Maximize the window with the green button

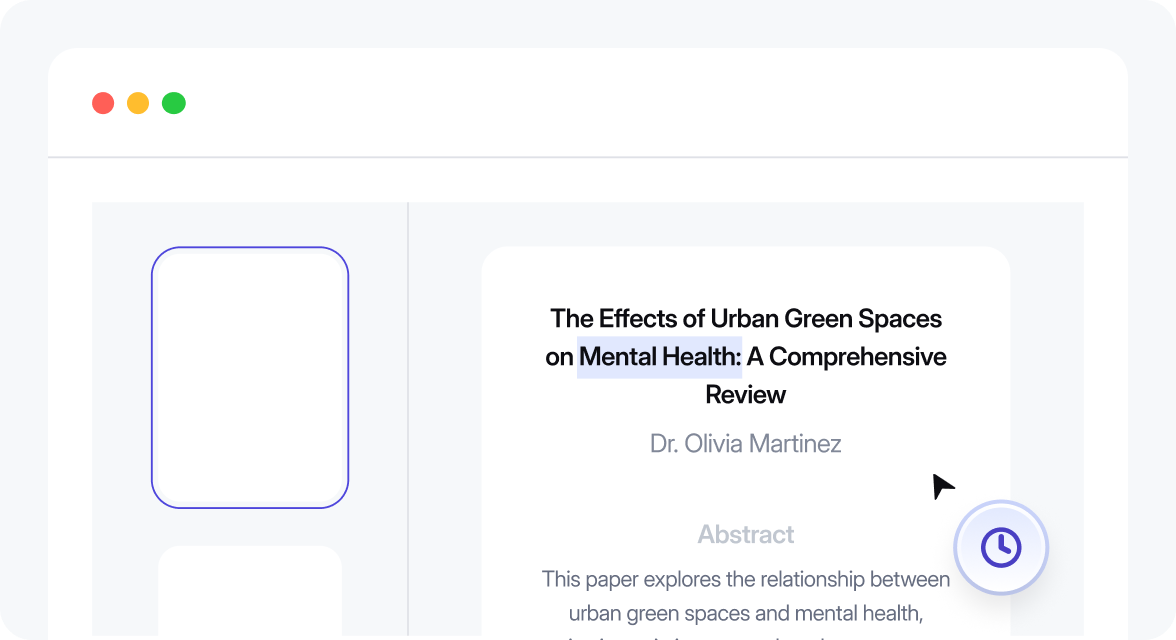tap(174, 103)
